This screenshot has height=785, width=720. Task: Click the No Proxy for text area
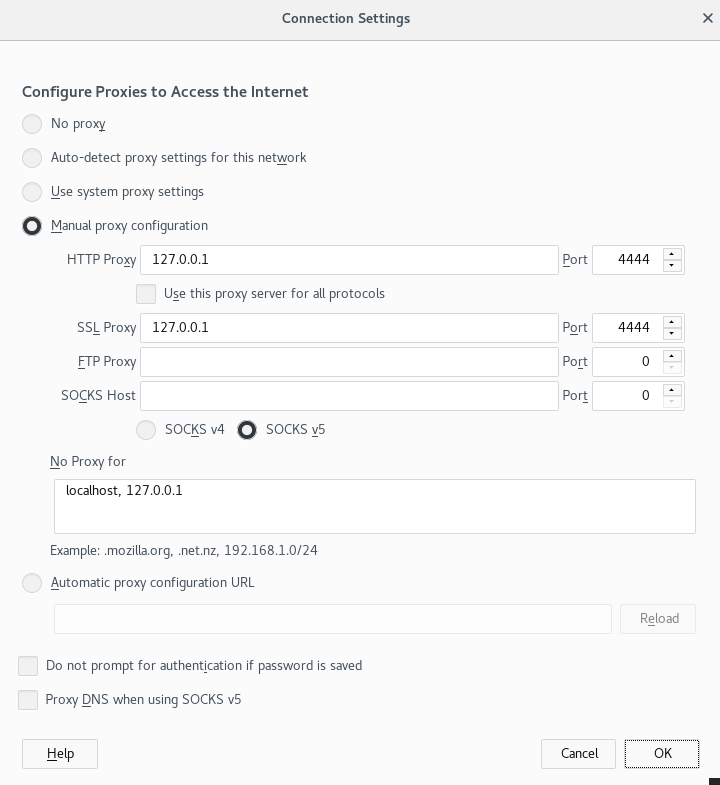pos(374,506)
